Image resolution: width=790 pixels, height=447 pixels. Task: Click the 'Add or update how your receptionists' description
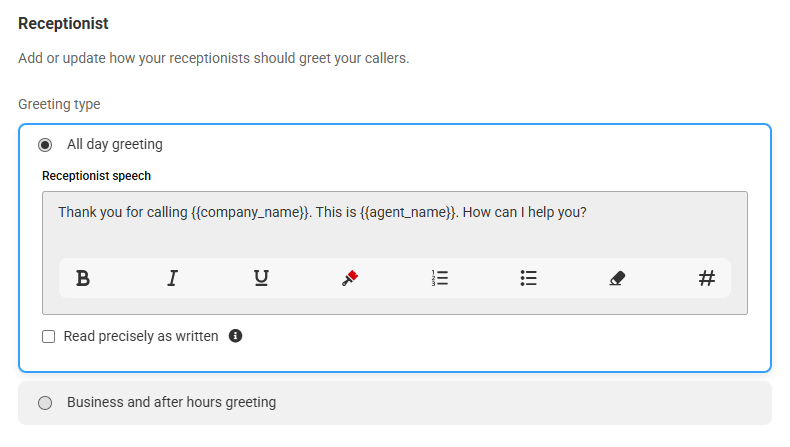[214, 58]
